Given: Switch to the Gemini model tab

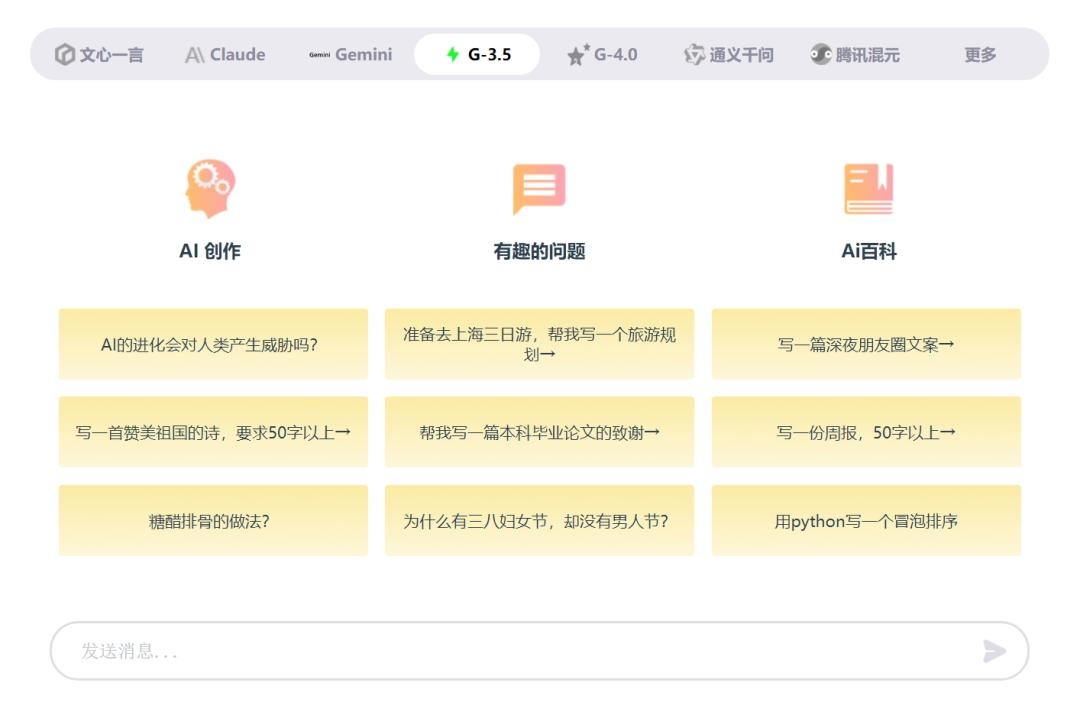Looking at the screenshot, I should (351, 55).
